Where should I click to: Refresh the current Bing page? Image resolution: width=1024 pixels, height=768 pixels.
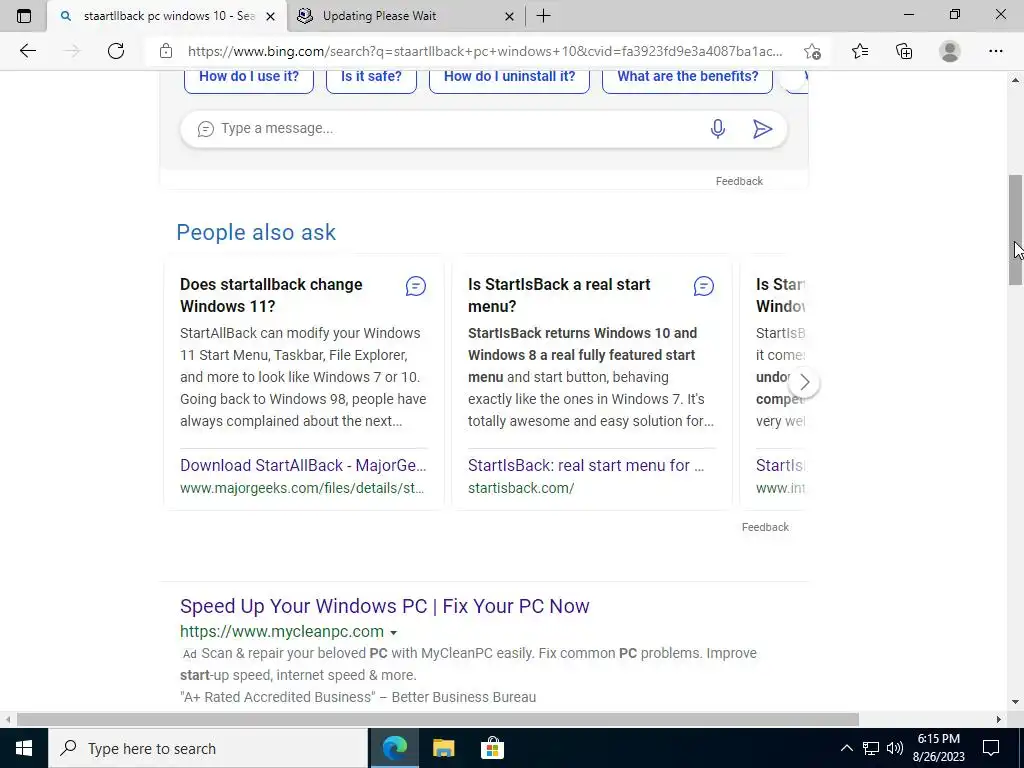click(116, 51)
